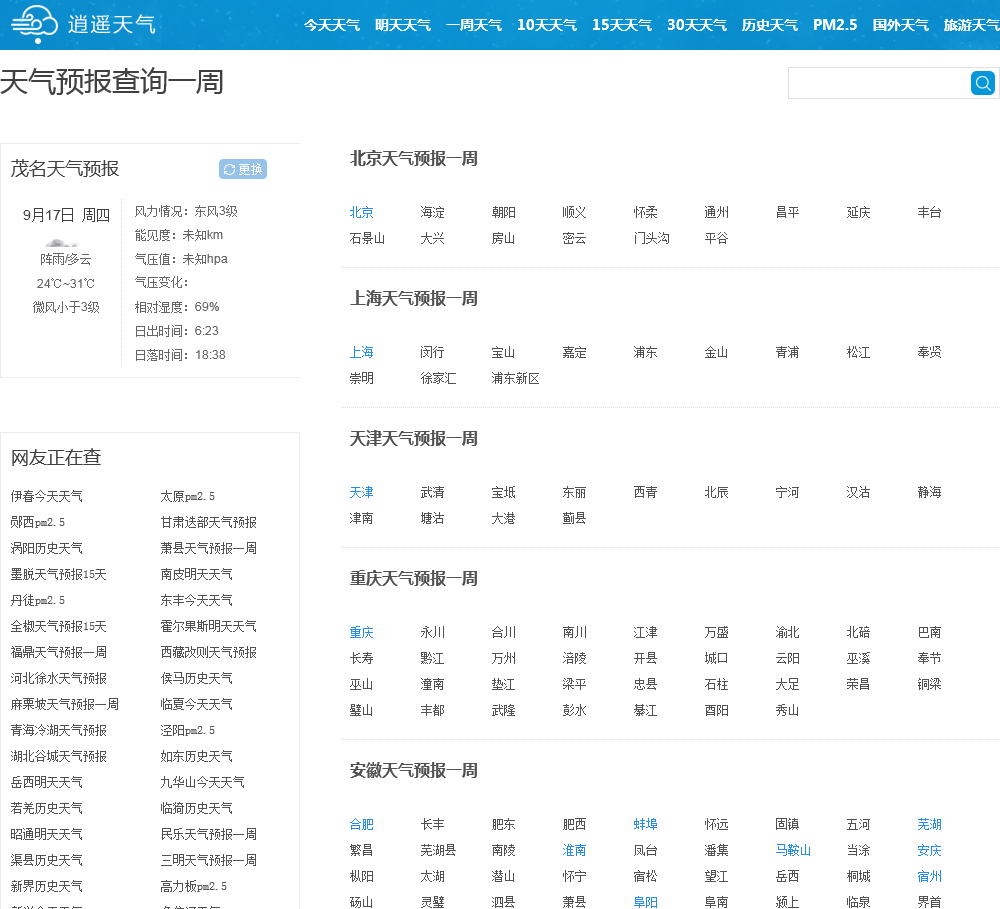Open the 安庆 link

click(929, 851)
